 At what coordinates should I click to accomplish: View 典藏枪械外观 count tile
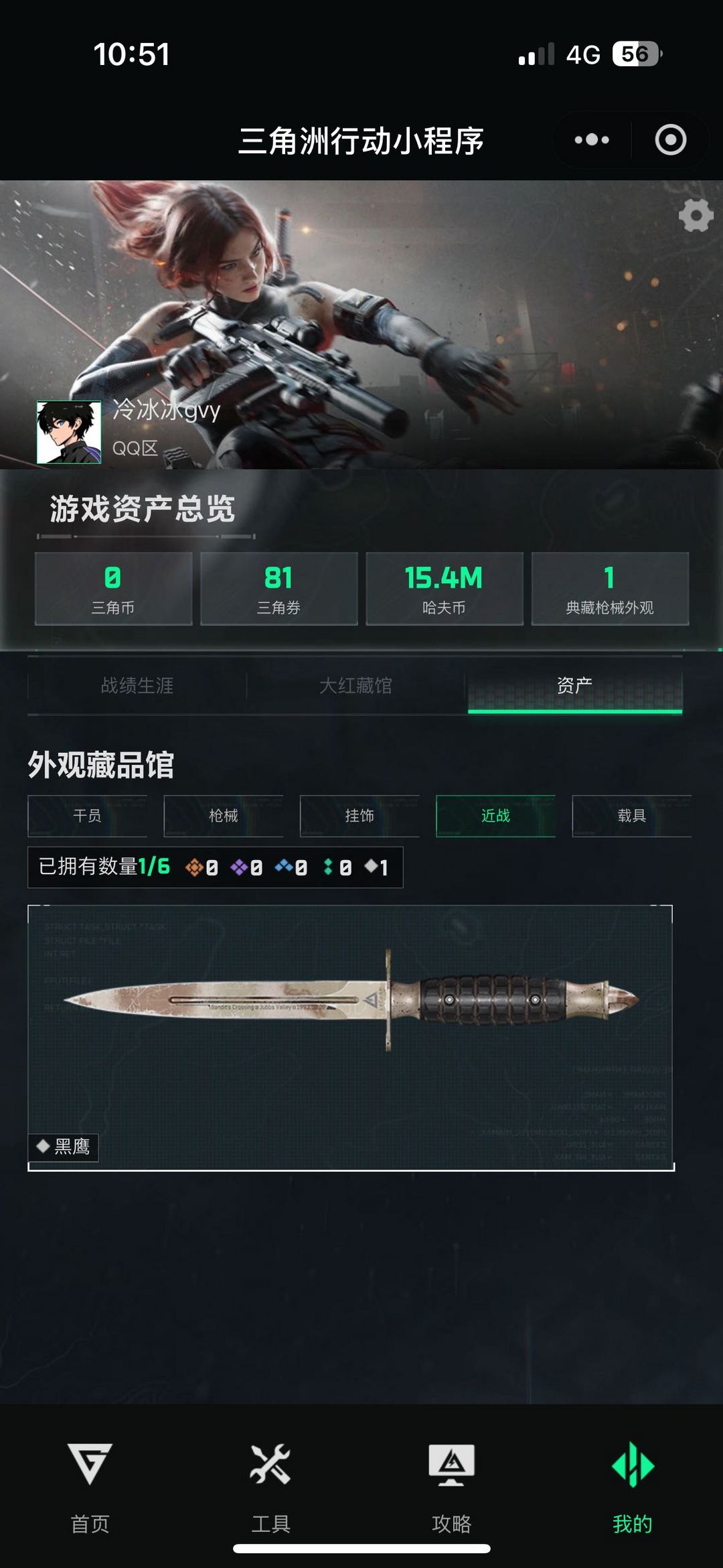[x=610, y=589]
